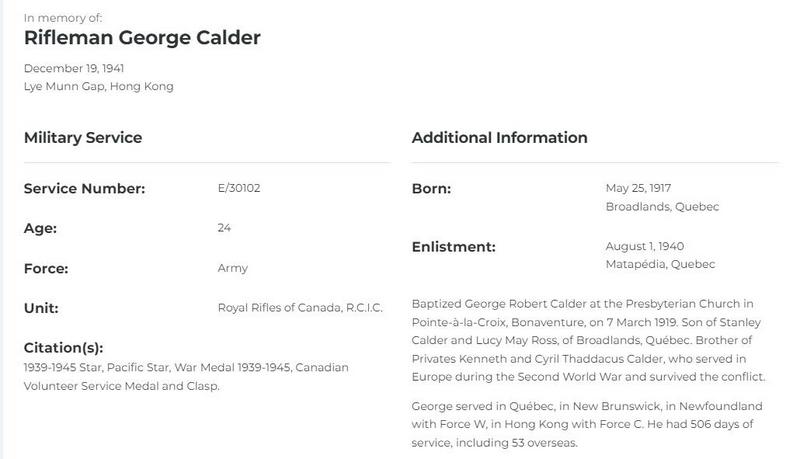Click the date December 19, 1941

coord(74,68)
